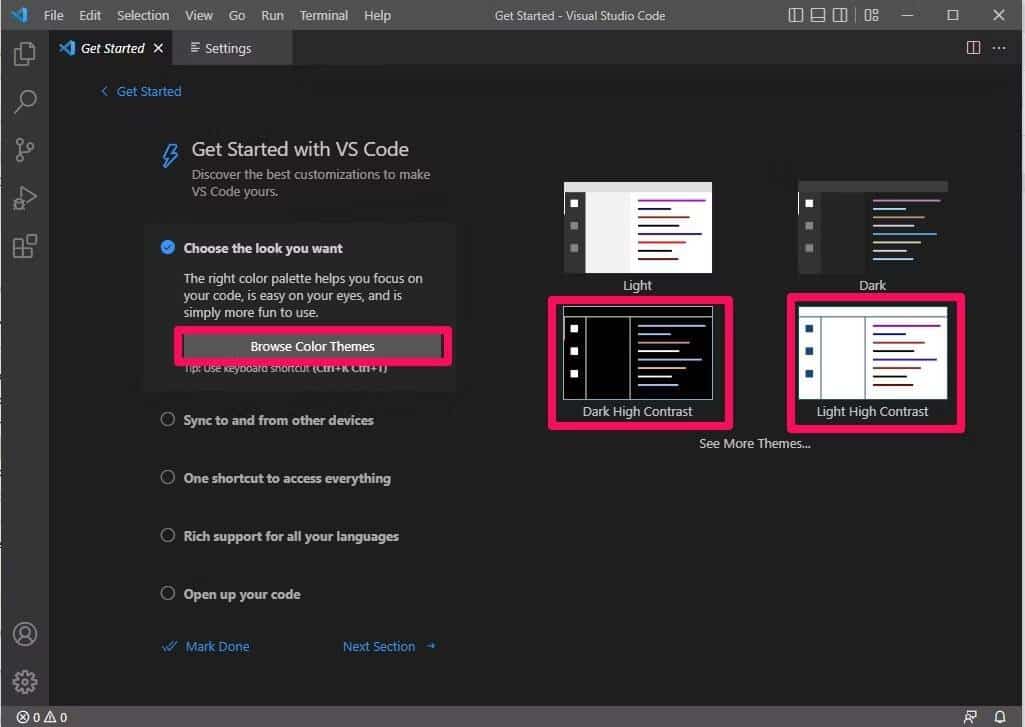
Task: Switch to the Settings tab
Action: tap(228, 47)
